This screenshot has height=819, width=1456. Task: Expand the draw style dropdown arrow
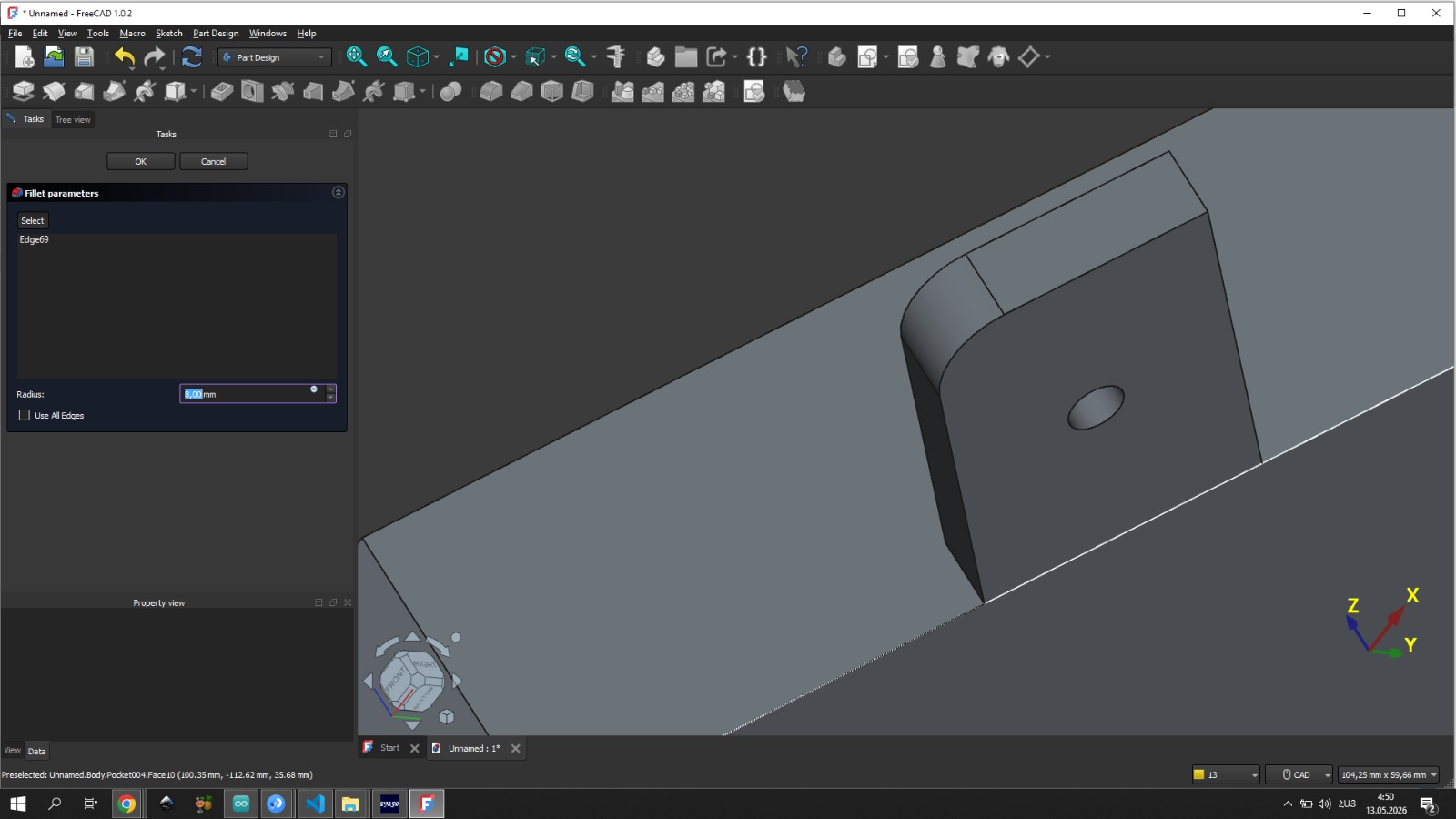coord(513,57)
